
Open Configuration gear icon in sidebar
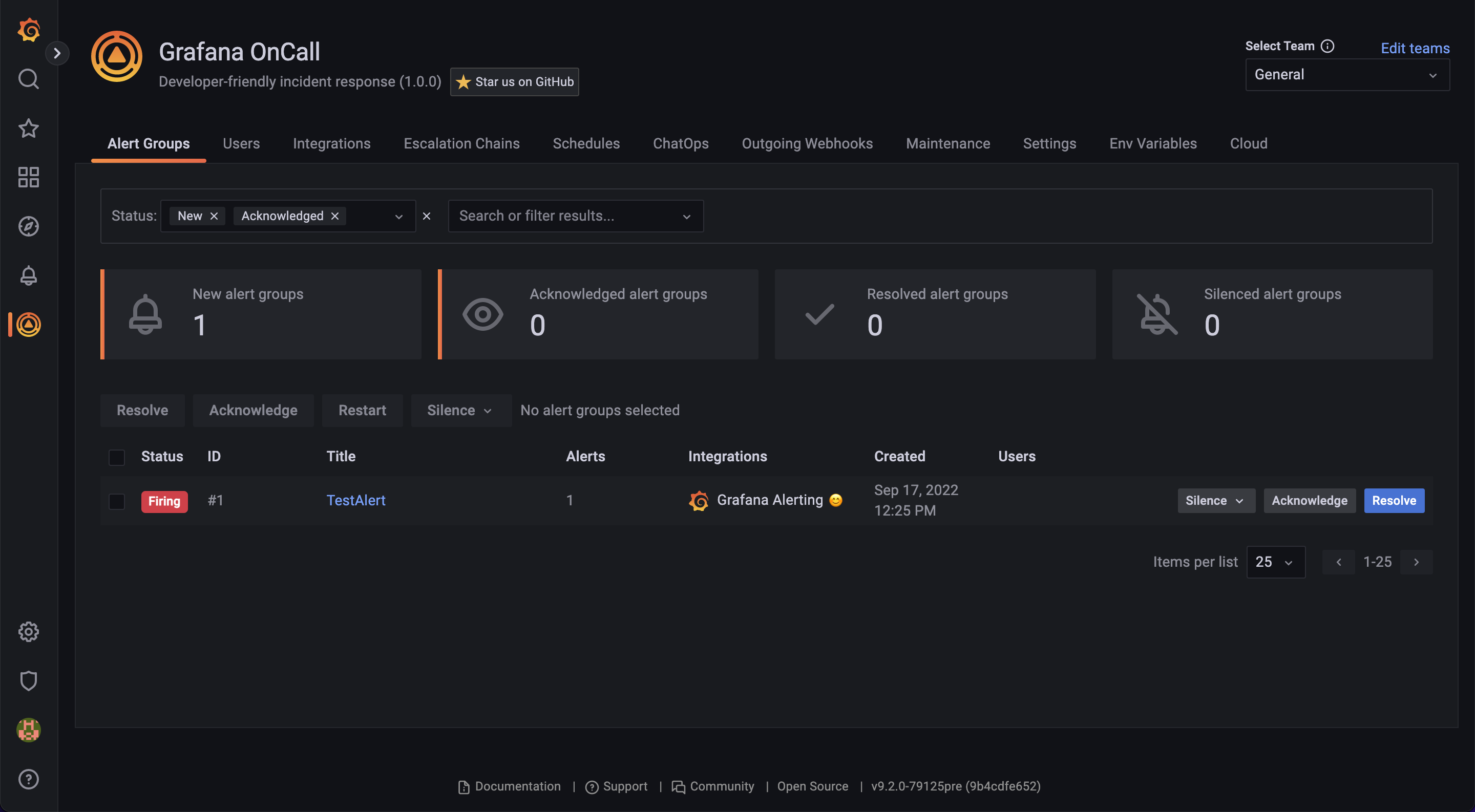(28, 632)
